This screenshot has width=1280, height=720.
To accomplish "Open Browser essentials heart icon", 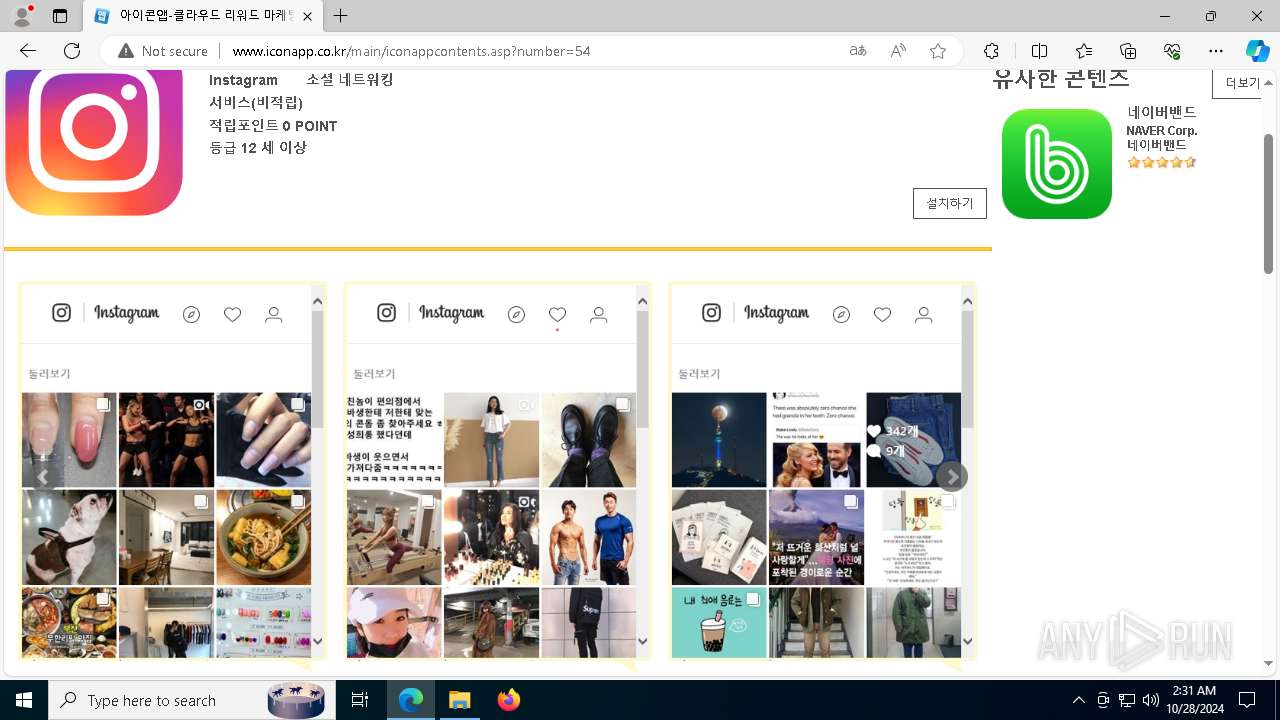I will pyautogui.click(x=1172, y=51).
